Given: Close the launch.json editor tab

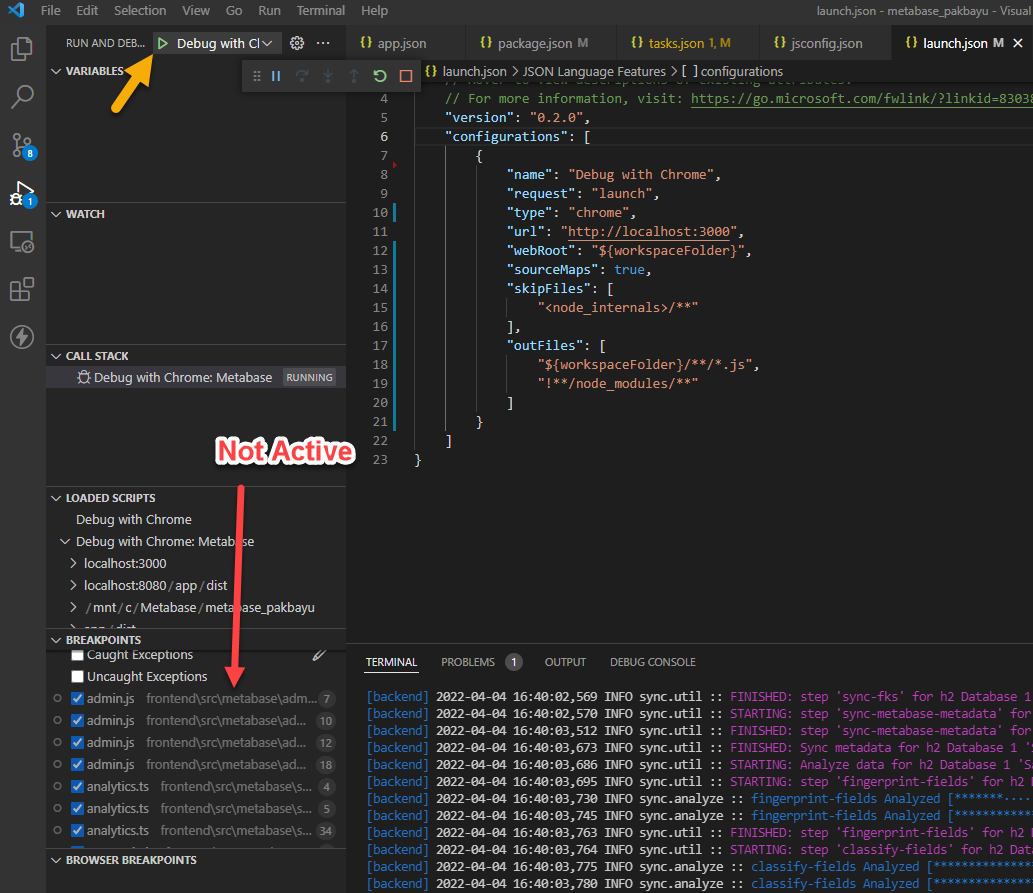Looking at the screenshot, I should [1018, 43].
